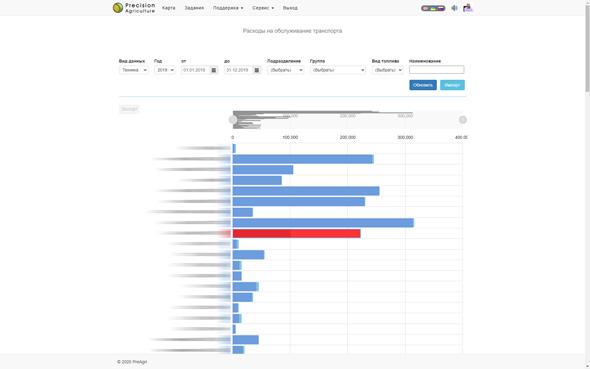Viewport: 590px width, 369px height.
Task: Open the calendar icon for the 'от' date
Action: (x=214, y=70)
